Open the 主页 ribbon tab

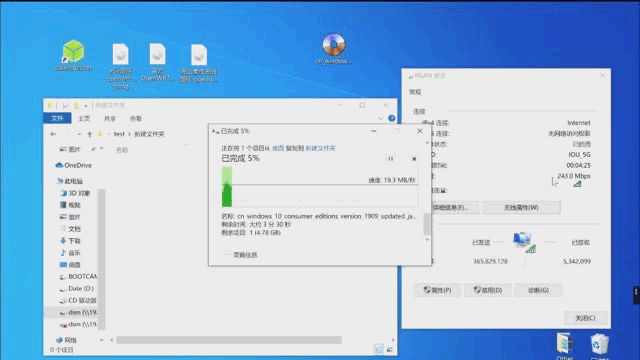coord(84,118)
